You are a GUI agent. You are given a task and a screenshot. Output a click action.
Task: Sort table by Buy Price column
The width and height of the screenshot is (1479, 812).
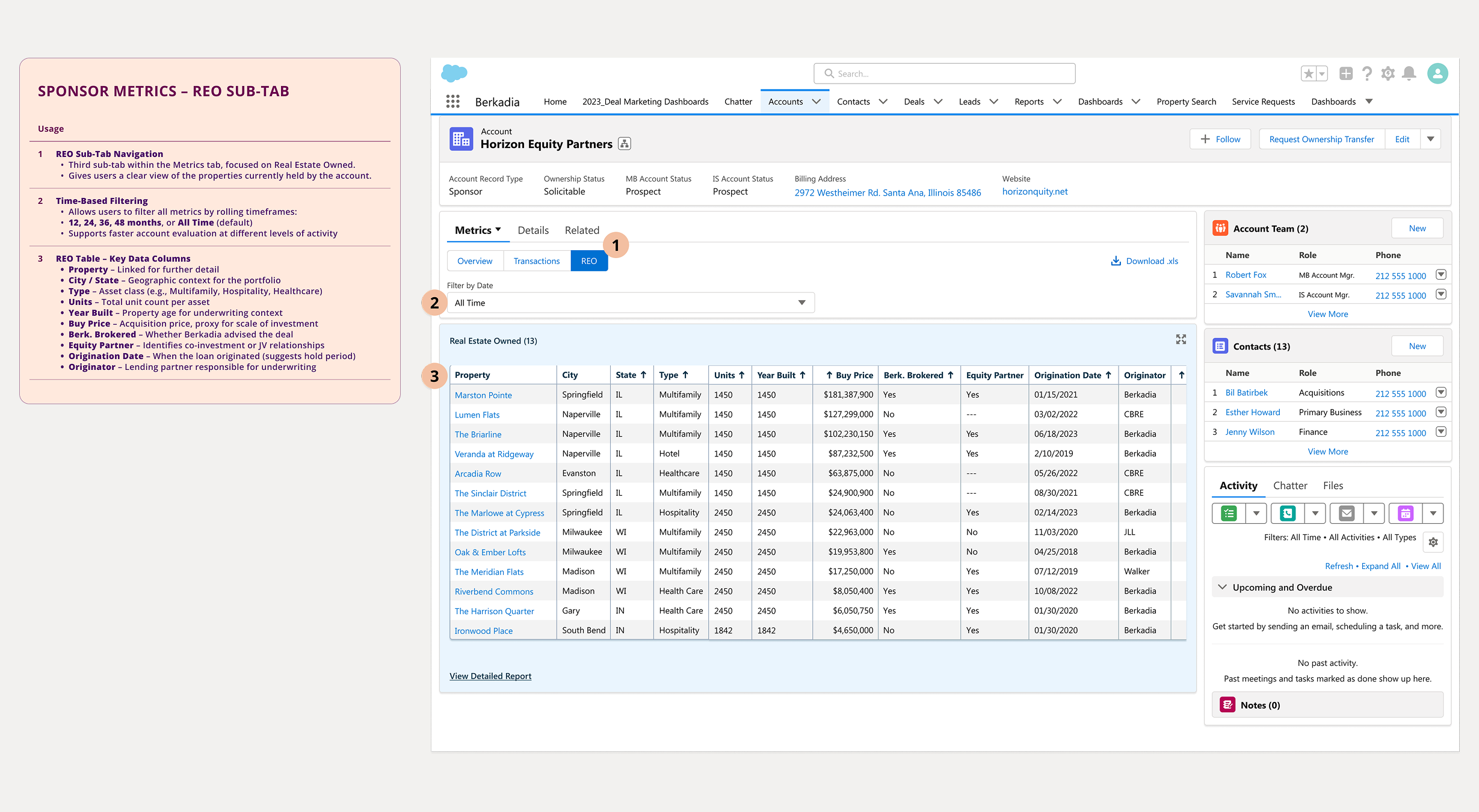(849, 375)
